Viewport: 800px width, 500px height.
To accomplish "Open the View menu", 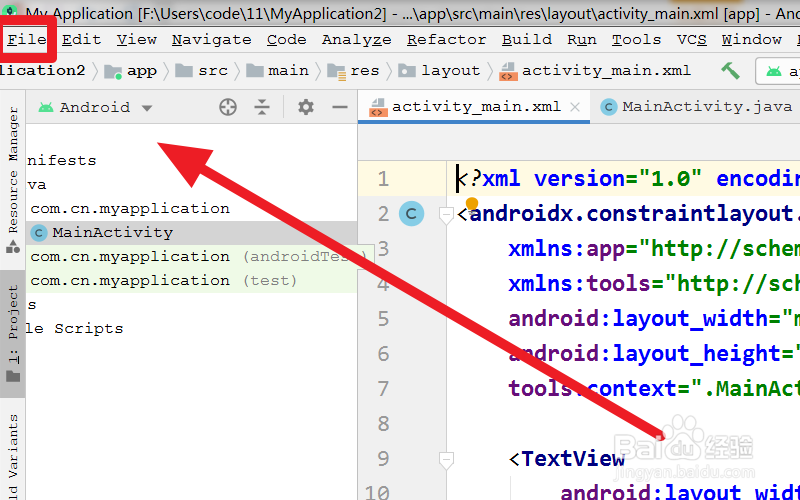I will (137, 39).
